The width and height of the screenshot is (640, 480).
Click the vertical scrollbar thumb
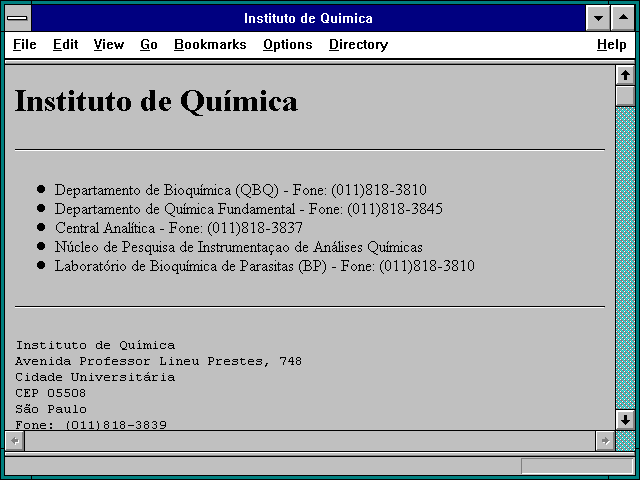(625, 96)
